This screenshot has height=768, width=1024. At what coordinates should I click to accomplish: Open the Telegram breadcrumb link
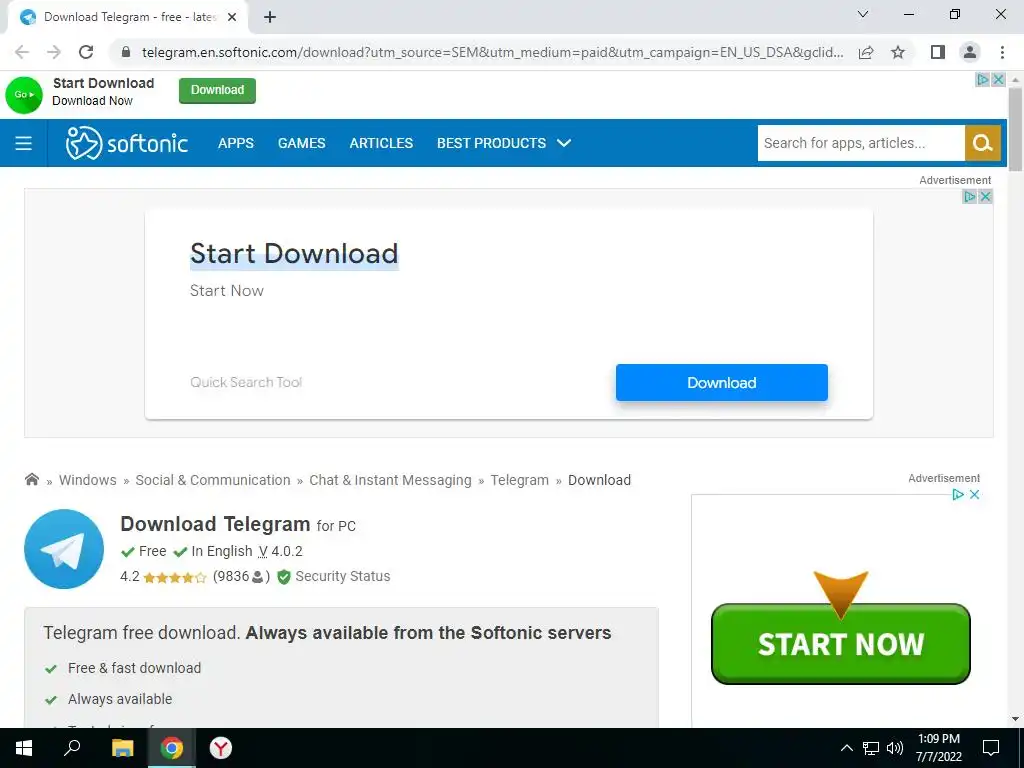click(x=519, y=480)
